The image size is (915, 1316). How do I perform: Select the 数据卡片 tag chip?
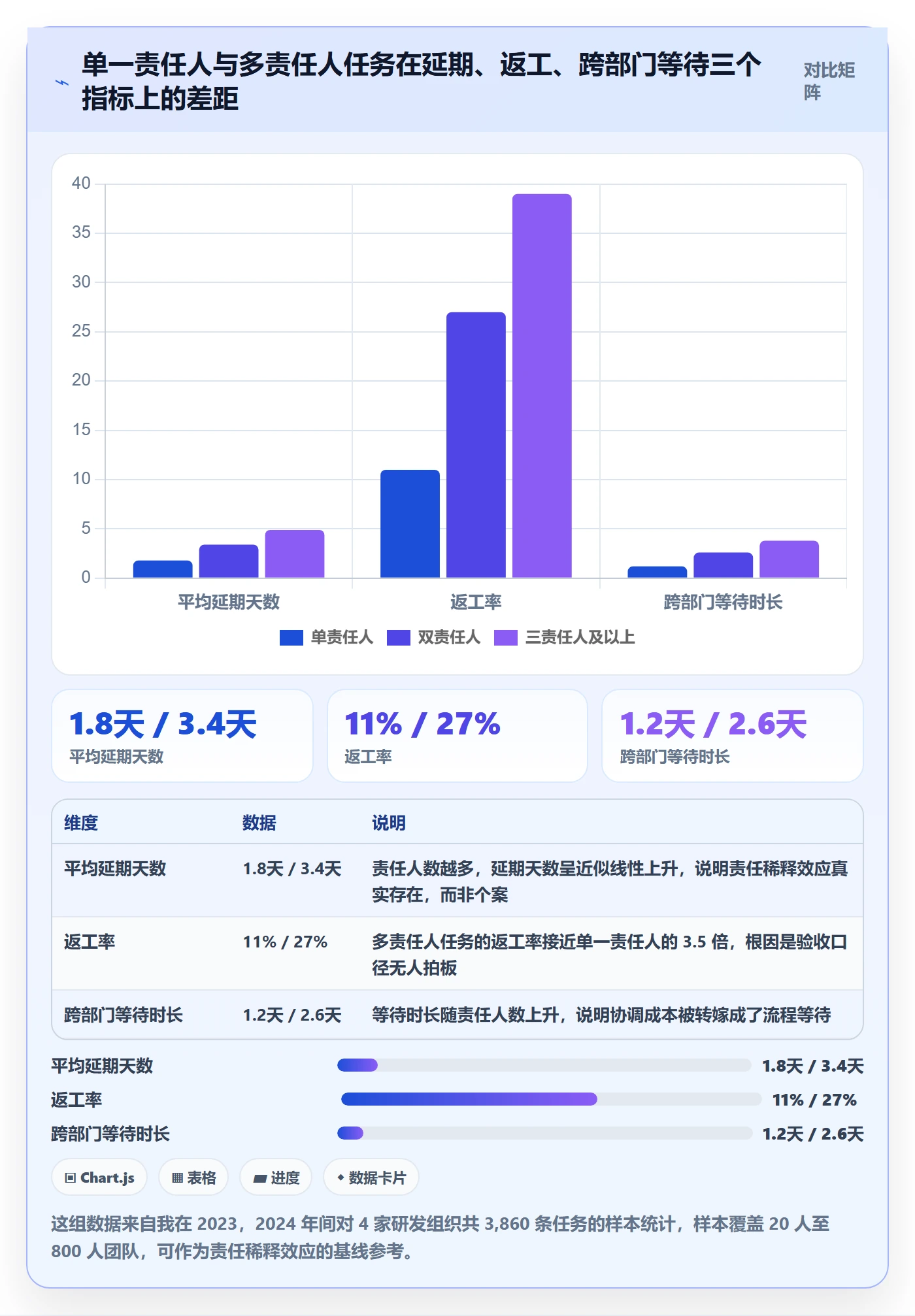[371, 1177]
